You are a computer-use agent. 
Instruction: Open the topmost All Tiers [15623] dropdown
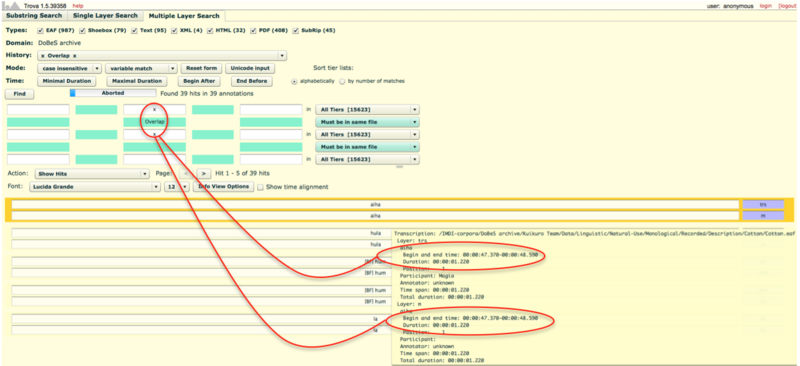pos(367,110)
